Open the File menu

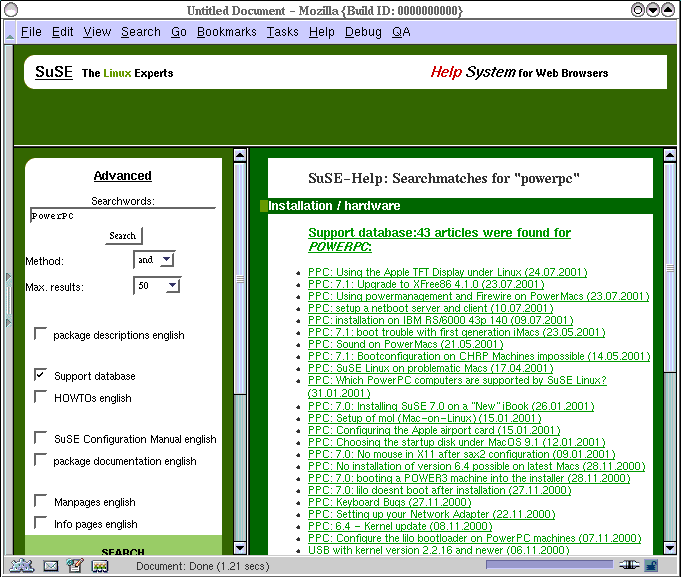tap(31, 32)
